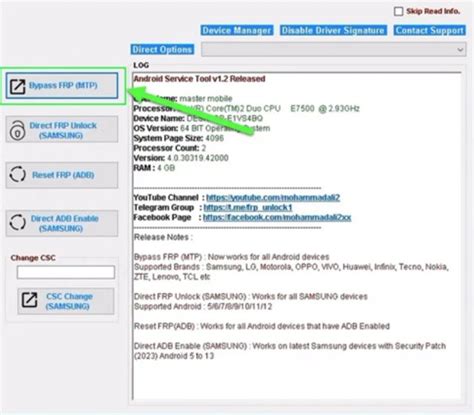Screen dimensions: 474x415
Task: Click the padlock icon on Direct FRP Unlock
Action: pos(17,130)
